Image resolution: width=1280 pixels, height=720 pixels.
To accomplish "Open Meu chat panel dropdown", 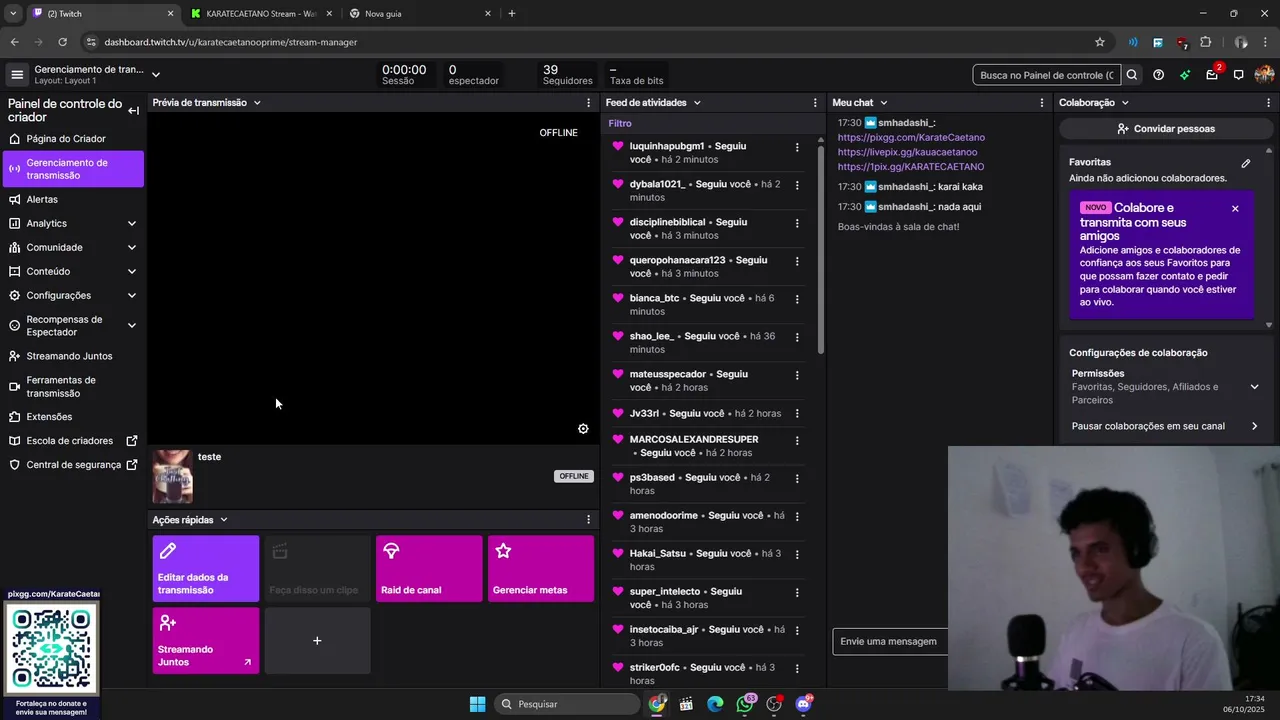I will click(x=883, y=103).
